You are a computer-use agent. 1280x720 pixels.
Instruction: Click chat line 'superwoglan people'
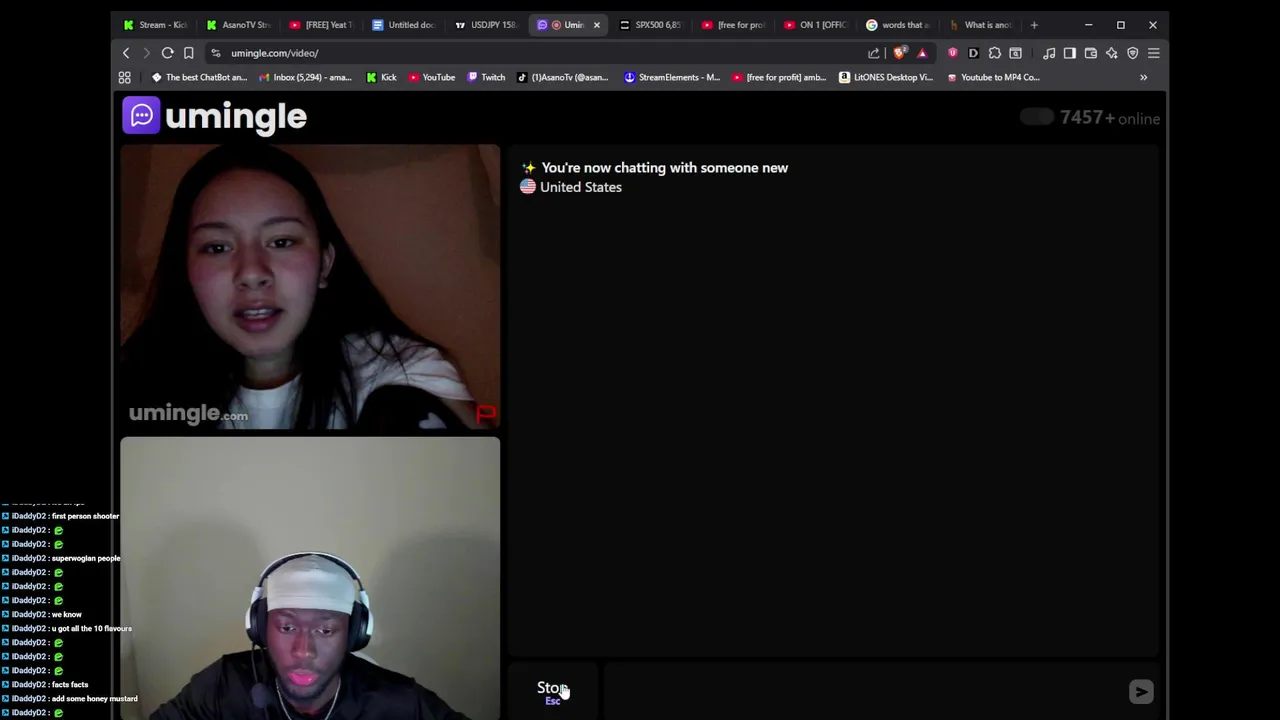coord(86,558)
